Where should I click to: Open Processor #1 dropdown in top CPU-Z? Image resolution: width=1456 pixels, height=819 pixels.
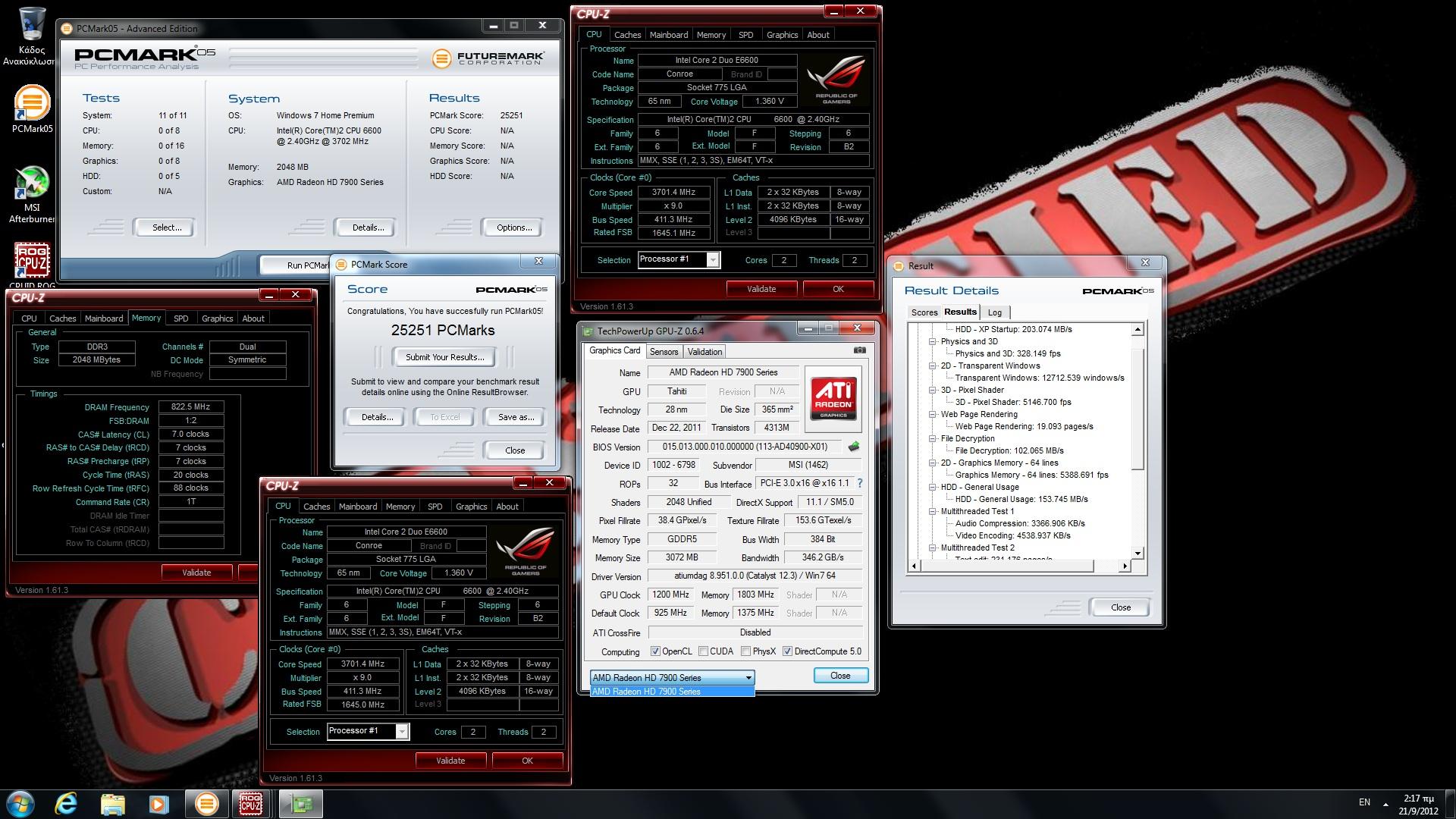(679, 260)
